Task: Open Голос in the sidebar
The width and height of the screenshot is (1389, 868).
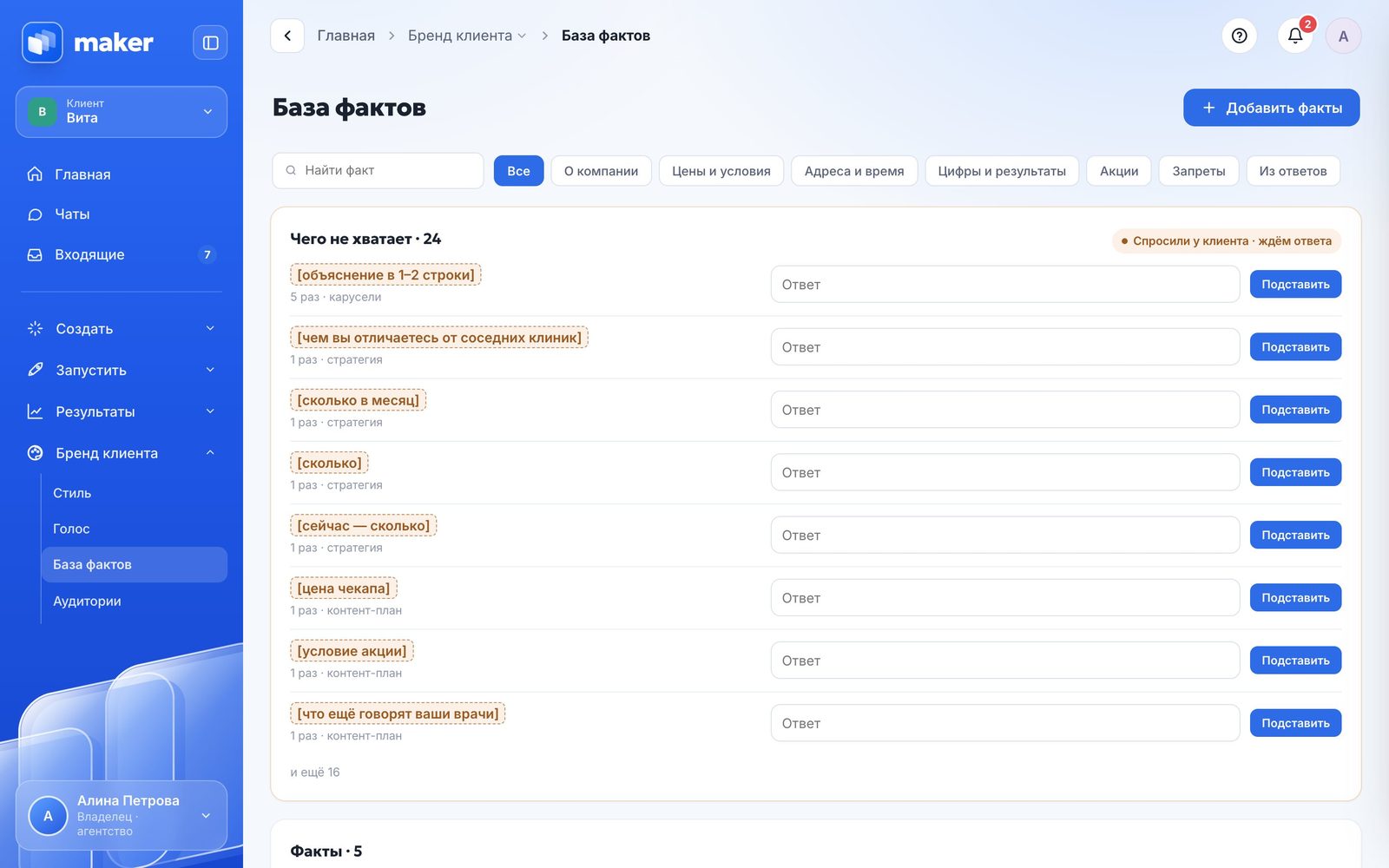Action: [71, 529]
